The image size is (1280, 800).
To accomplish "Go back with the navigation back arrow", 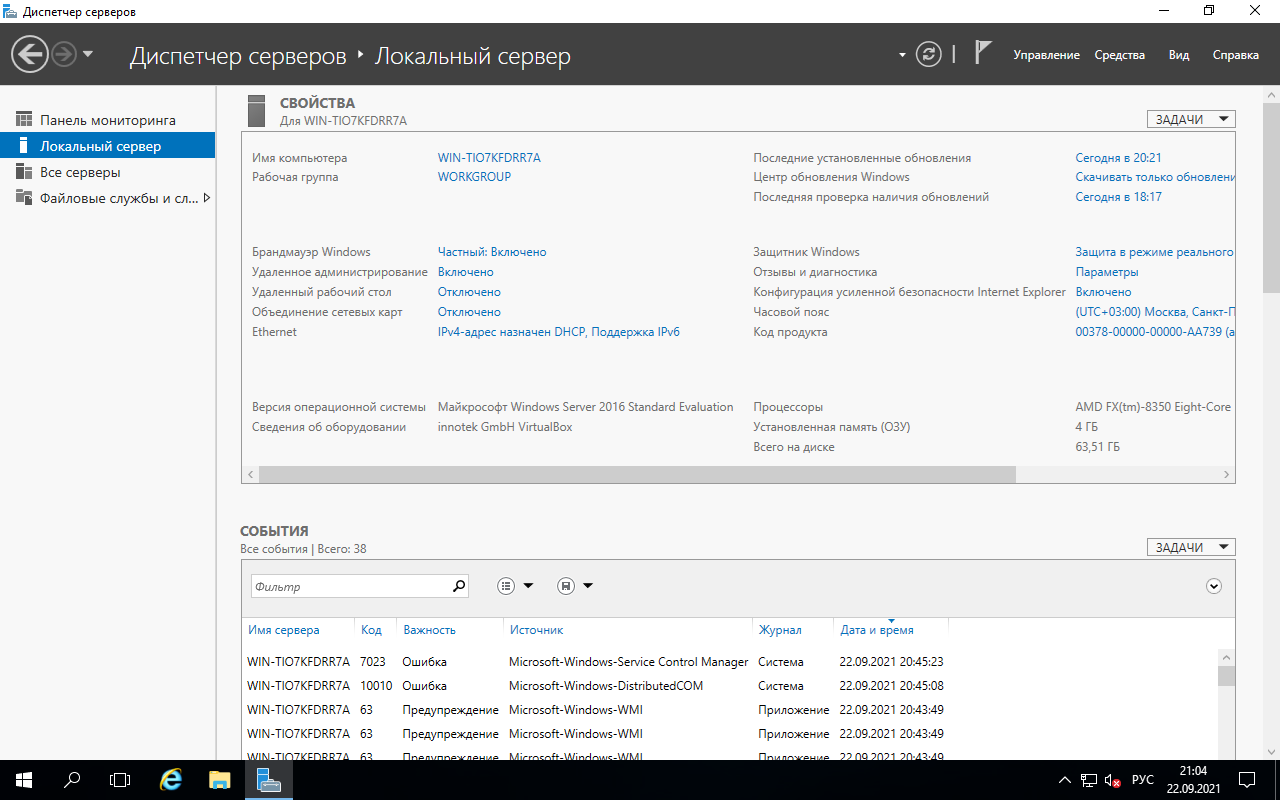I will tap(30, 54).
